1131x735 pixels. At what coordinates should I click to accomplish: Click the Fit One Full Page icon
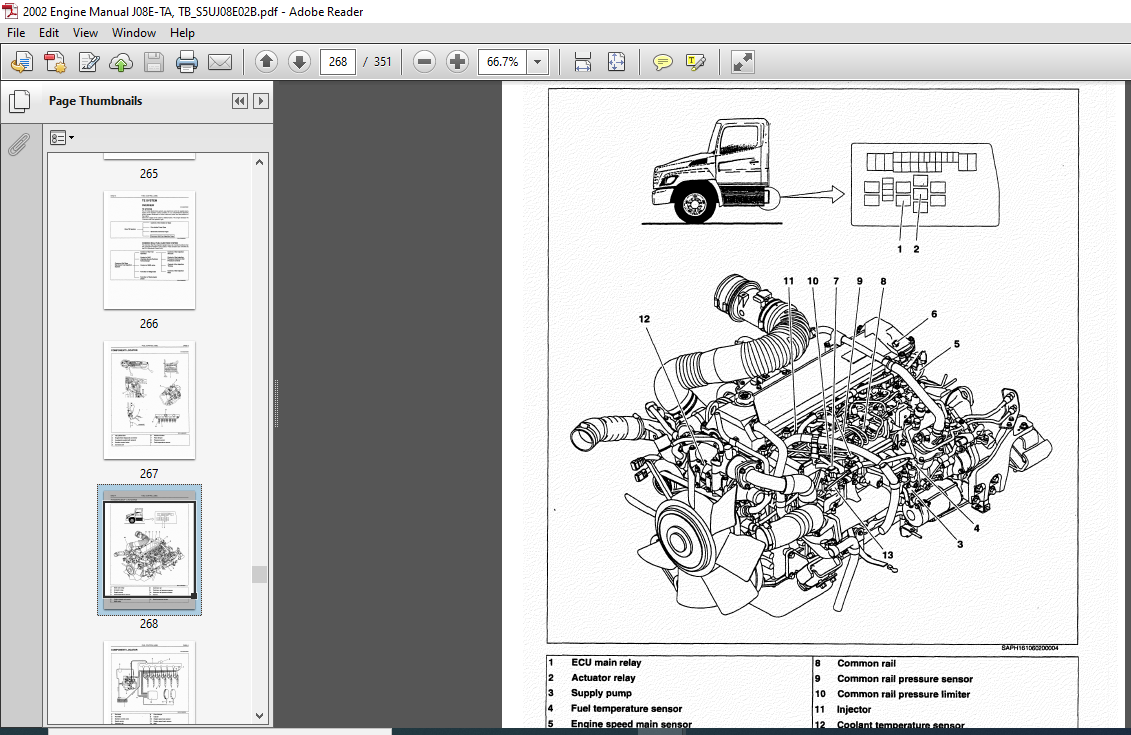click(616, 62)
